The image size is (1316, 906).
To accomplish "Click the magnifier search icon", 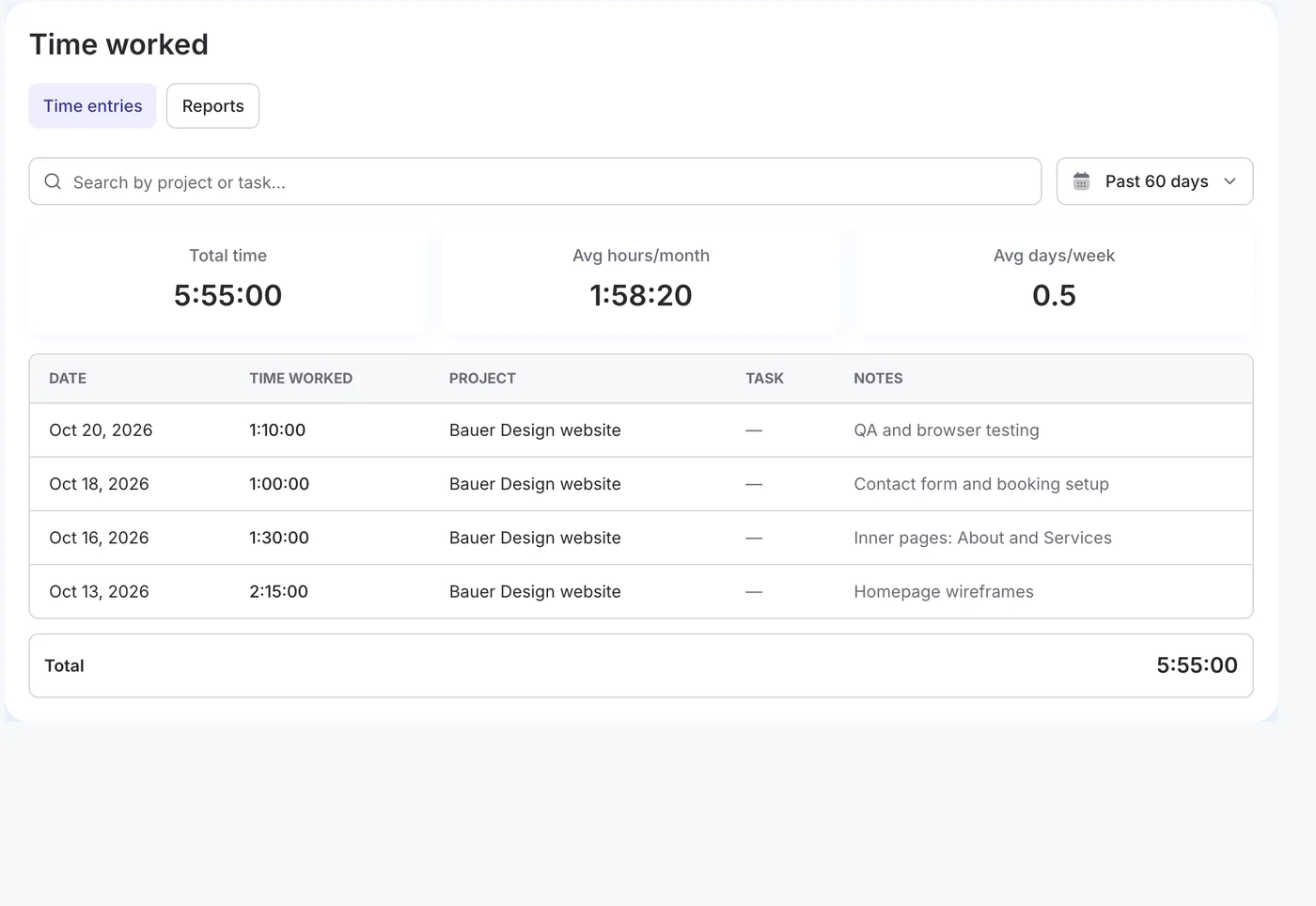I will [x=53, y=181].
